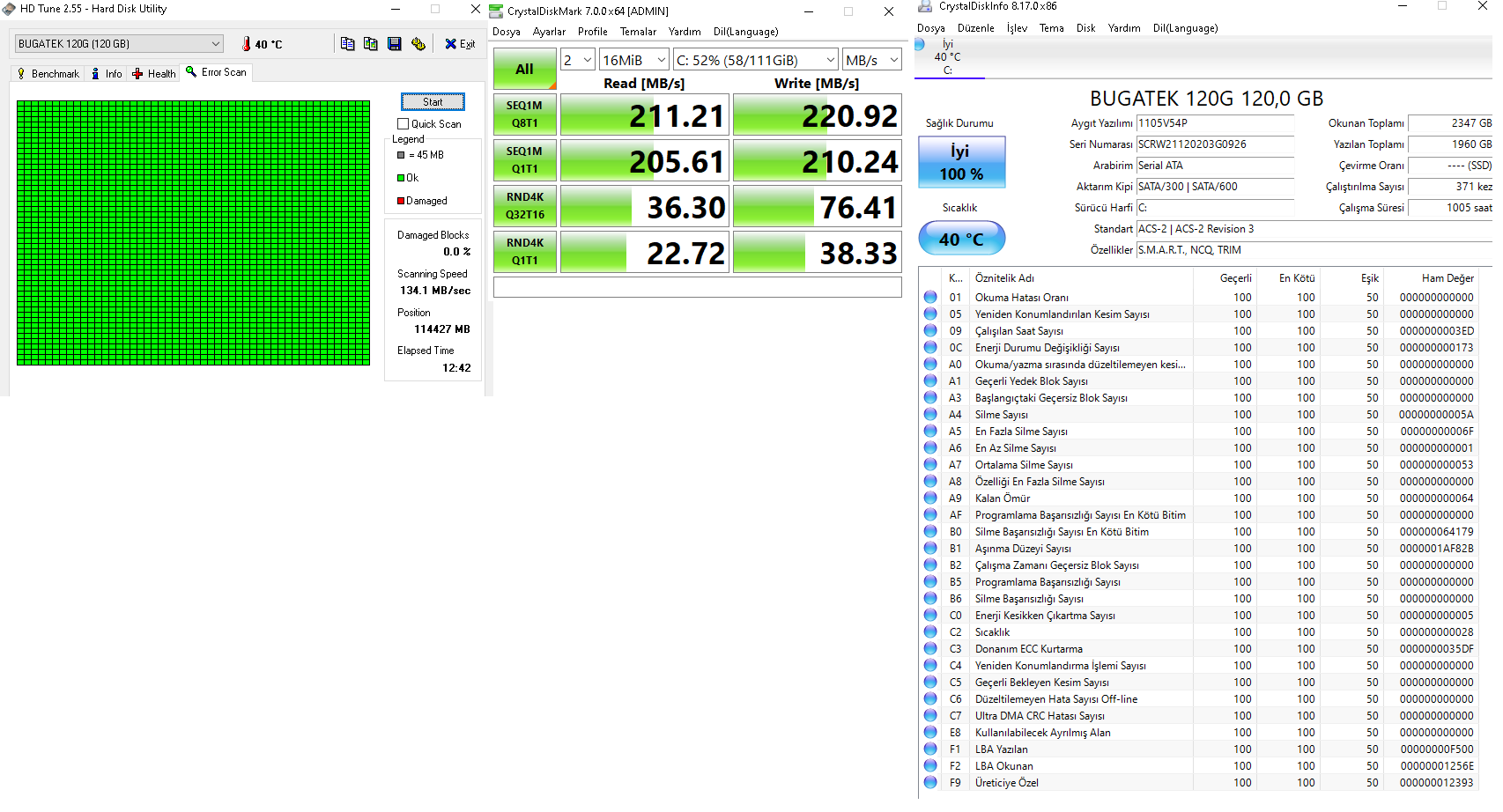Click the red Damaged legend swatch
The image size is (1503, 812).
pos(401,201)
